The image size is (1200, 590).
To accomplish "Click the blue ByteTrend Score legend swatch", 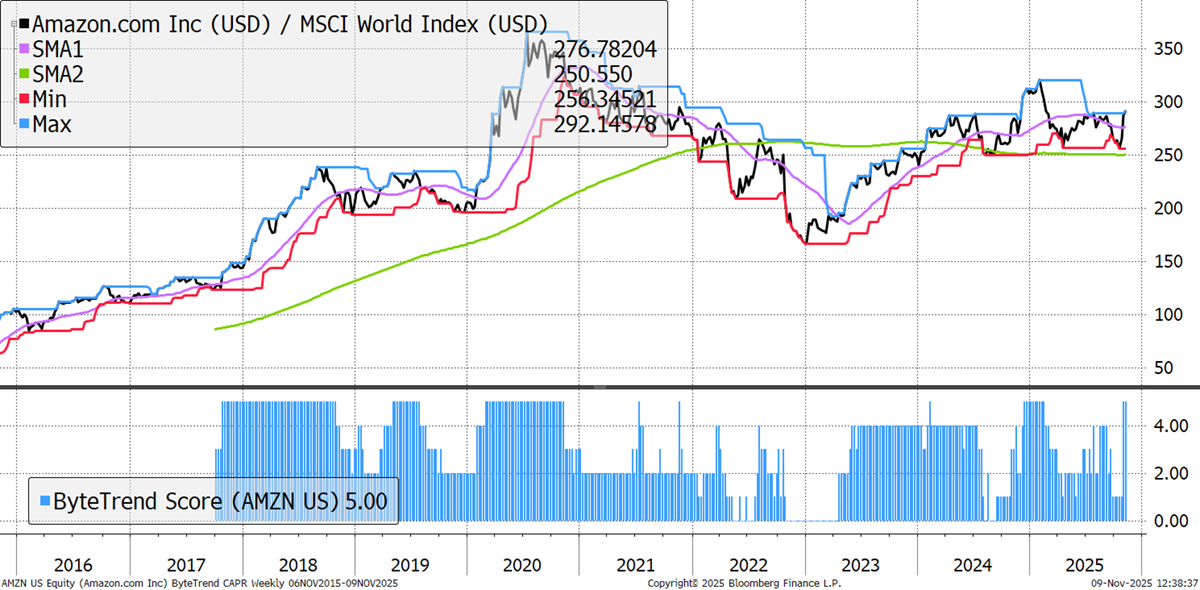I will click(x=41, y=498).
